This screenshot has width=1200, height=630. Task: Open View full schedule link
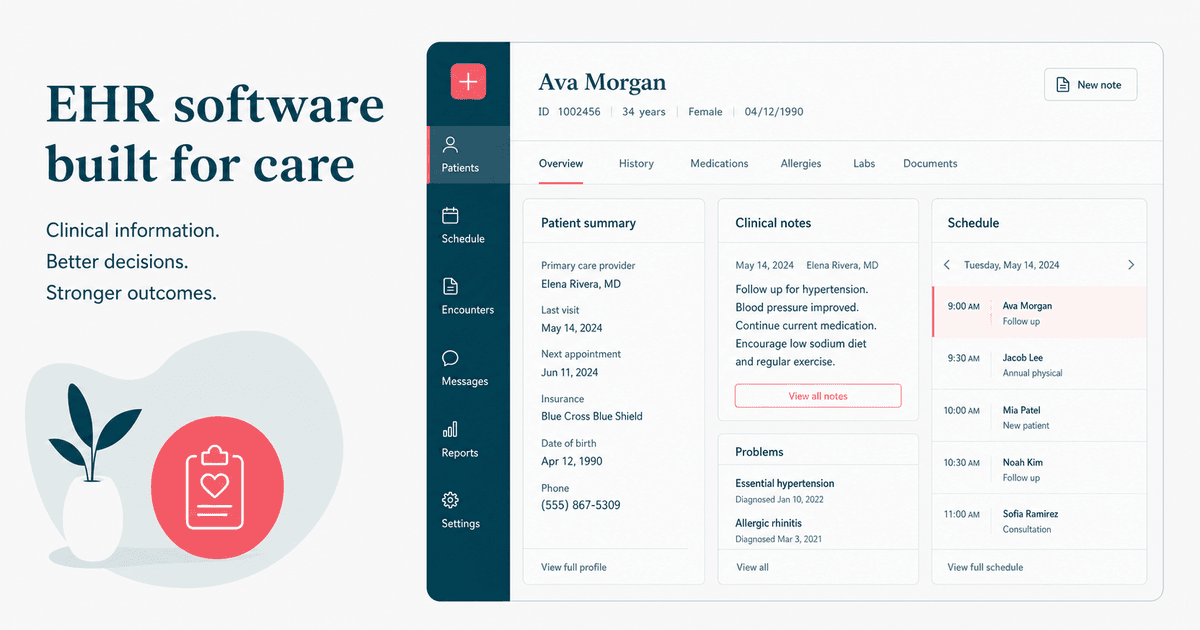pos(985,567)
